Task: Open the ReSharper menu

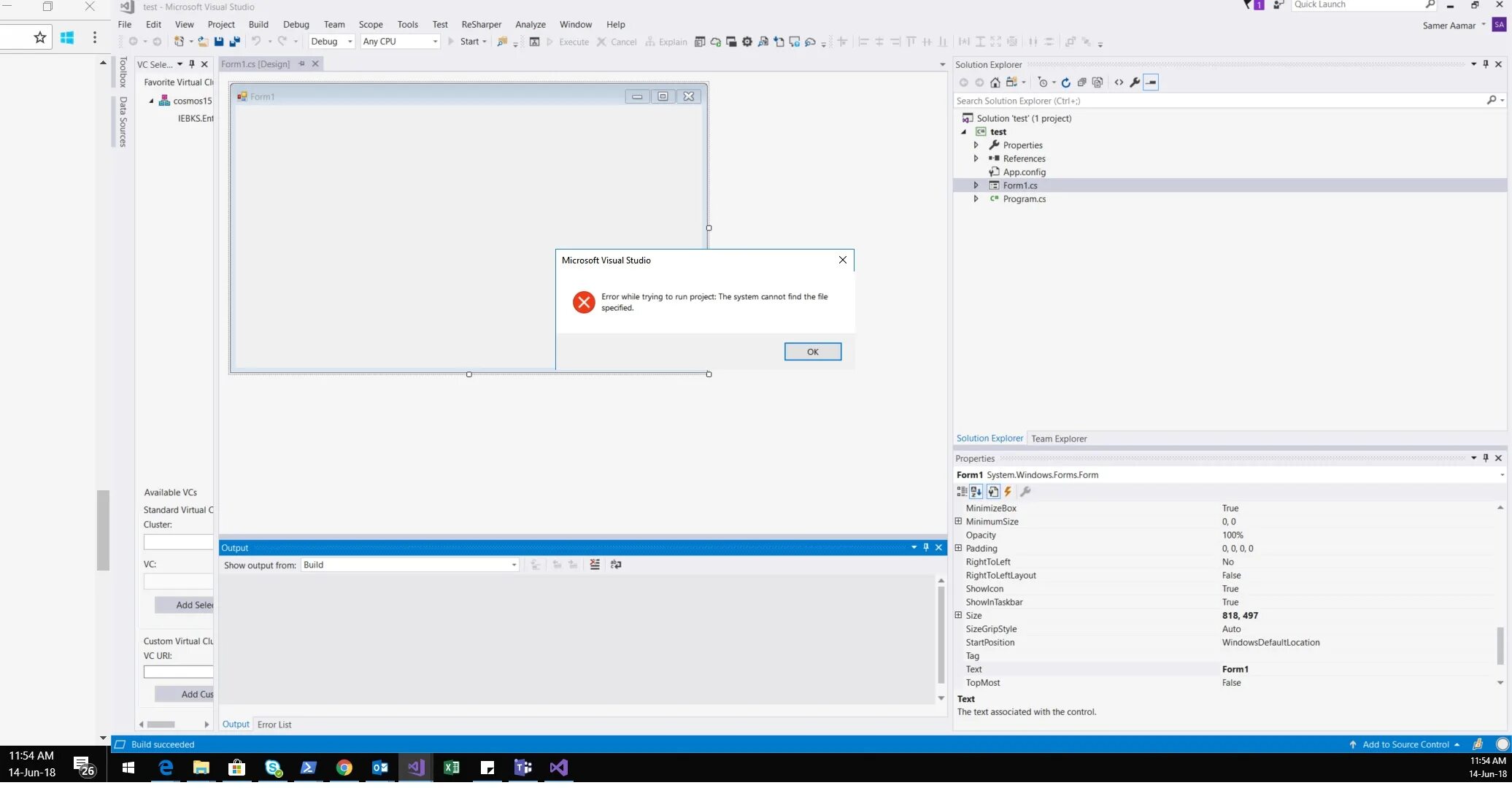Action: 482,24
